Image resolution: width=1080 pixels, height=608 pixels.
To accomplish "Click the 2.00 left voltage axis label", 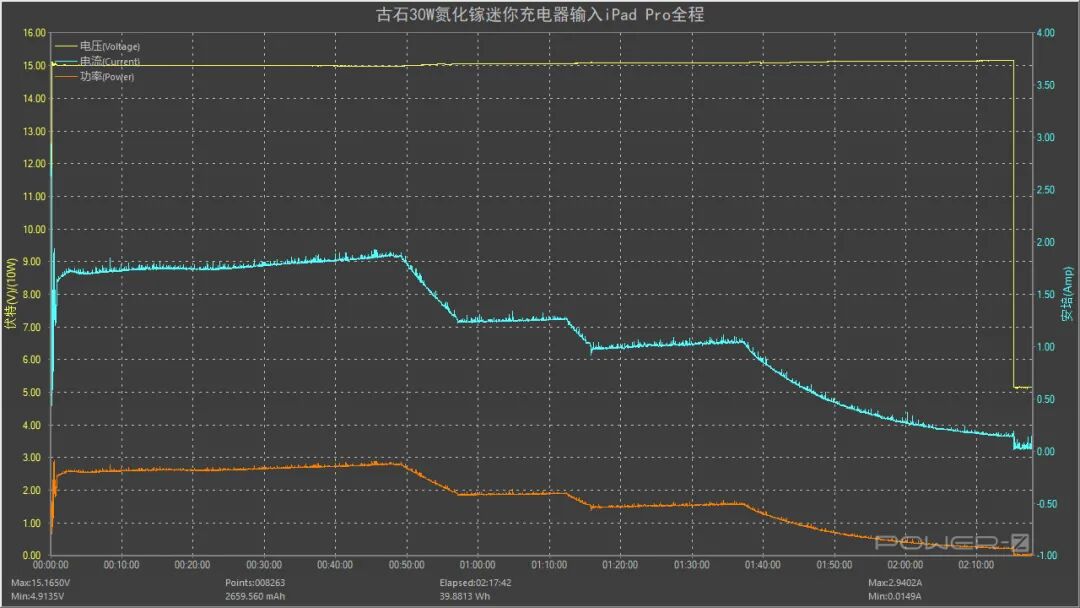I will (x=32, y=490).
